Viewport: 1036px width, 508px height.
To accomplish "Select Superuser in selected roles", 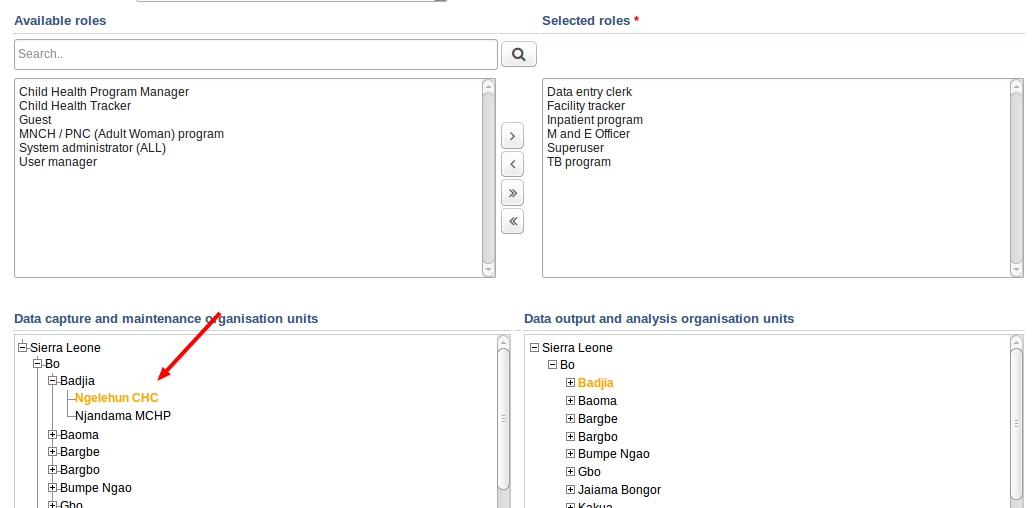I will tap(576, 148).
